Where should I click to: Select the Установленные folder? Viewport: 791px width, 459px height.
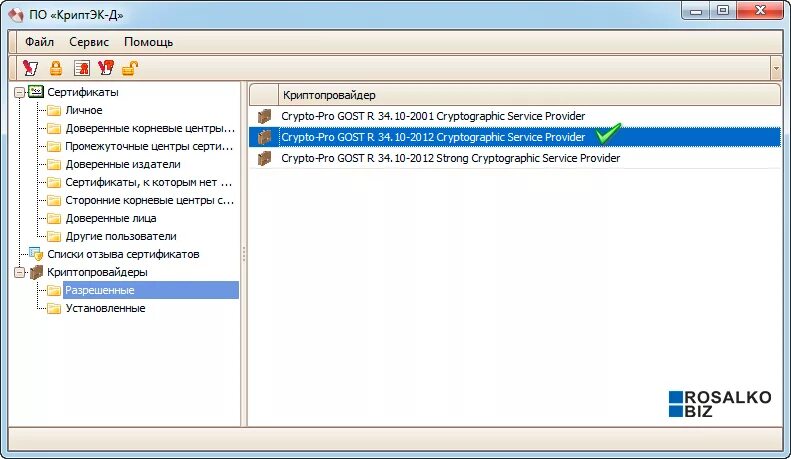click(x=105, y=308)
